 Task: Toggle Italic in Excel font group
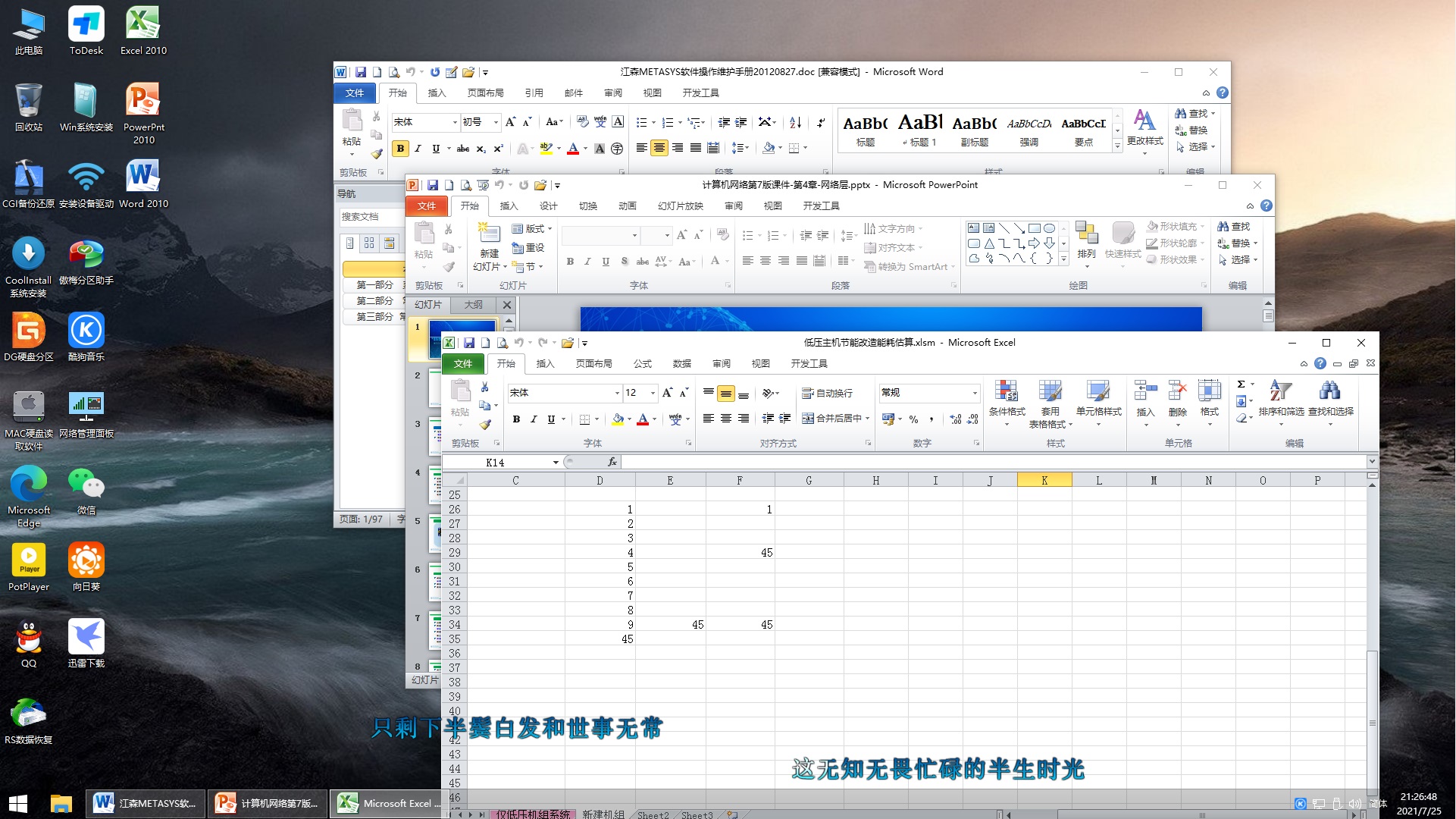coord(534,419)
